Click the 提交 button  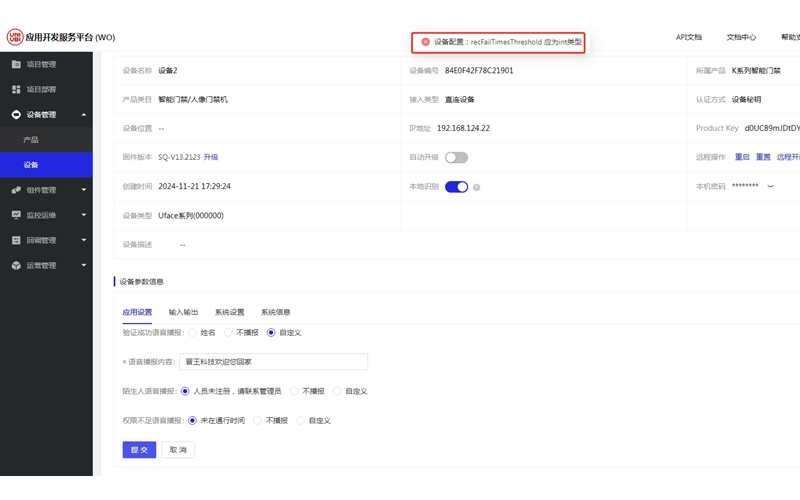click(139, 449)
